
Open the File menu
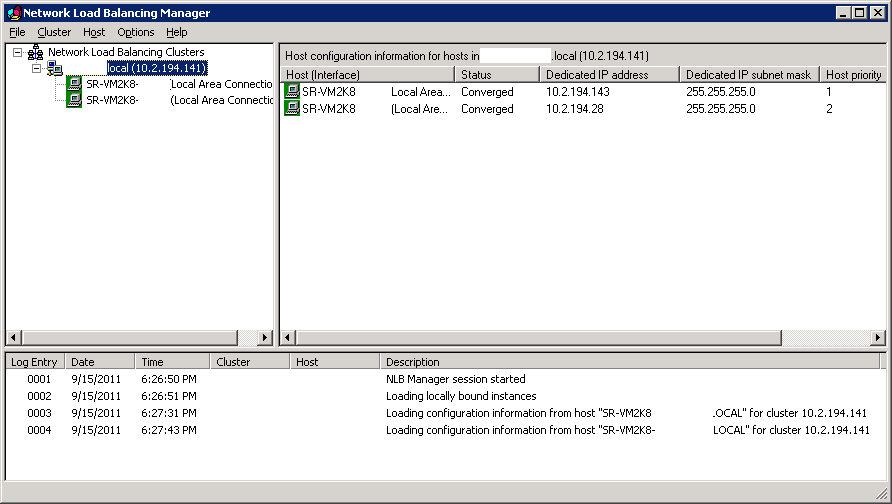[17, 32]
